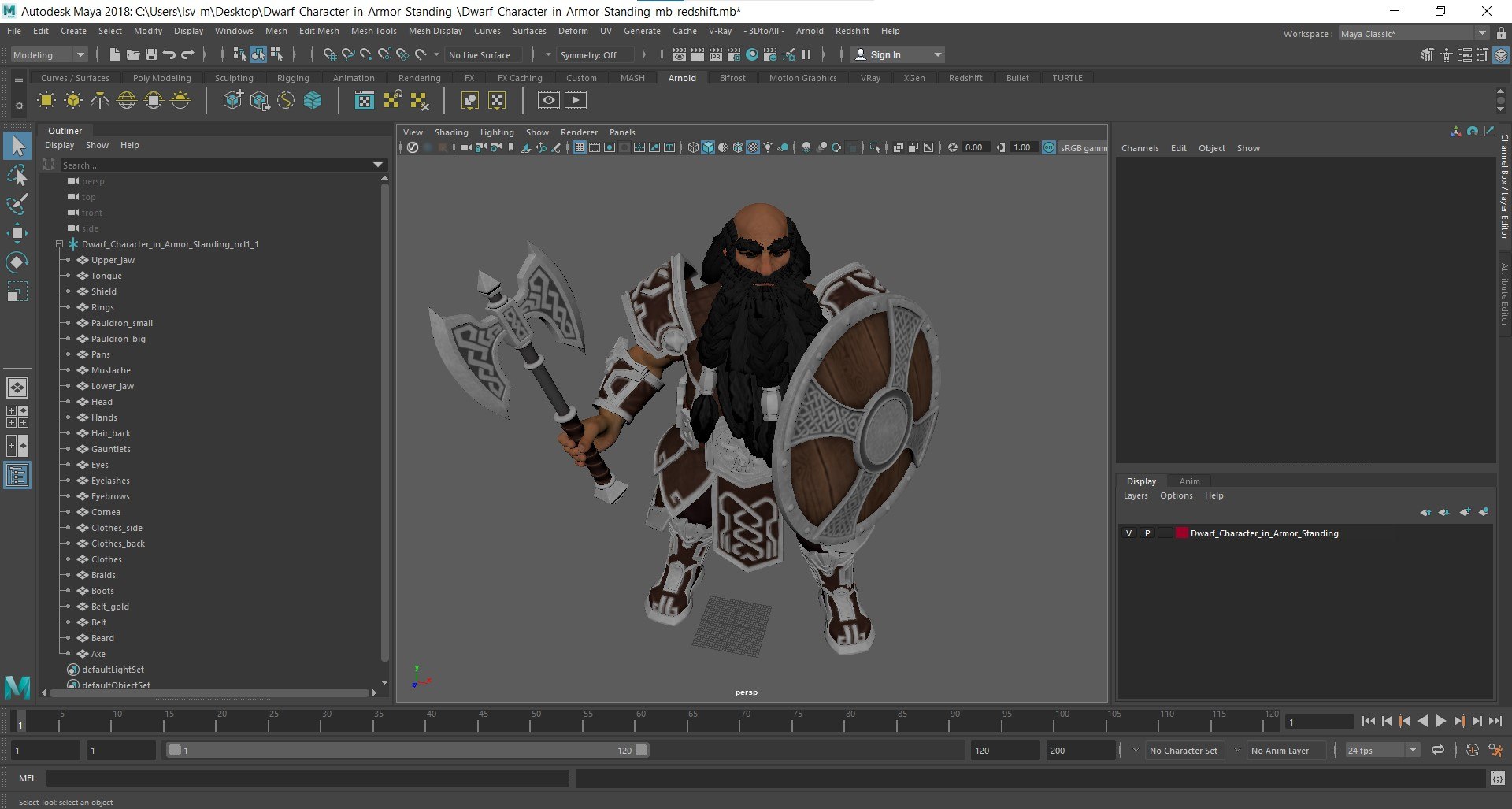Switch to the Poly Modeling shelf tab
Screen dimensions: 1512x809
coord(161,78)
